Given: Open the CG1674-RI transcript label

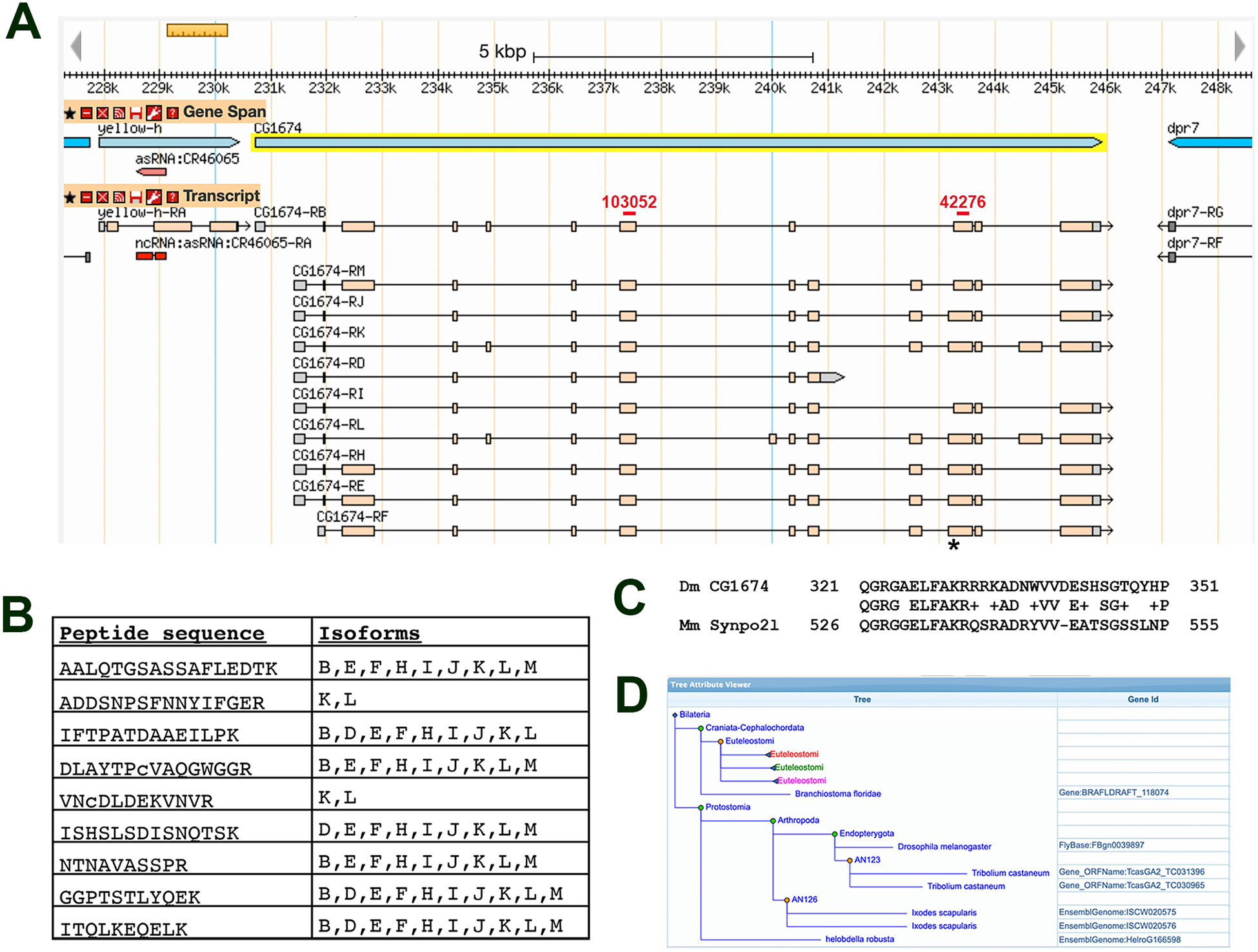Looking at the screenshot, I should click(328, 393).
